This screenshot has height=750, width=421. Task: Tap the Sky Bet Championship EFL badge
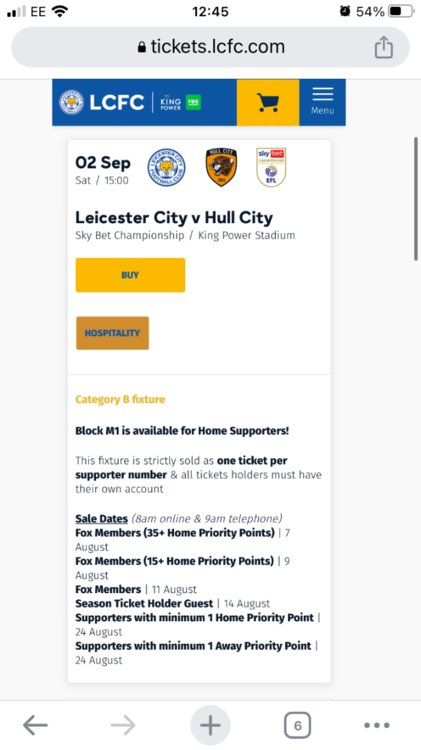[x=271, y=167]
